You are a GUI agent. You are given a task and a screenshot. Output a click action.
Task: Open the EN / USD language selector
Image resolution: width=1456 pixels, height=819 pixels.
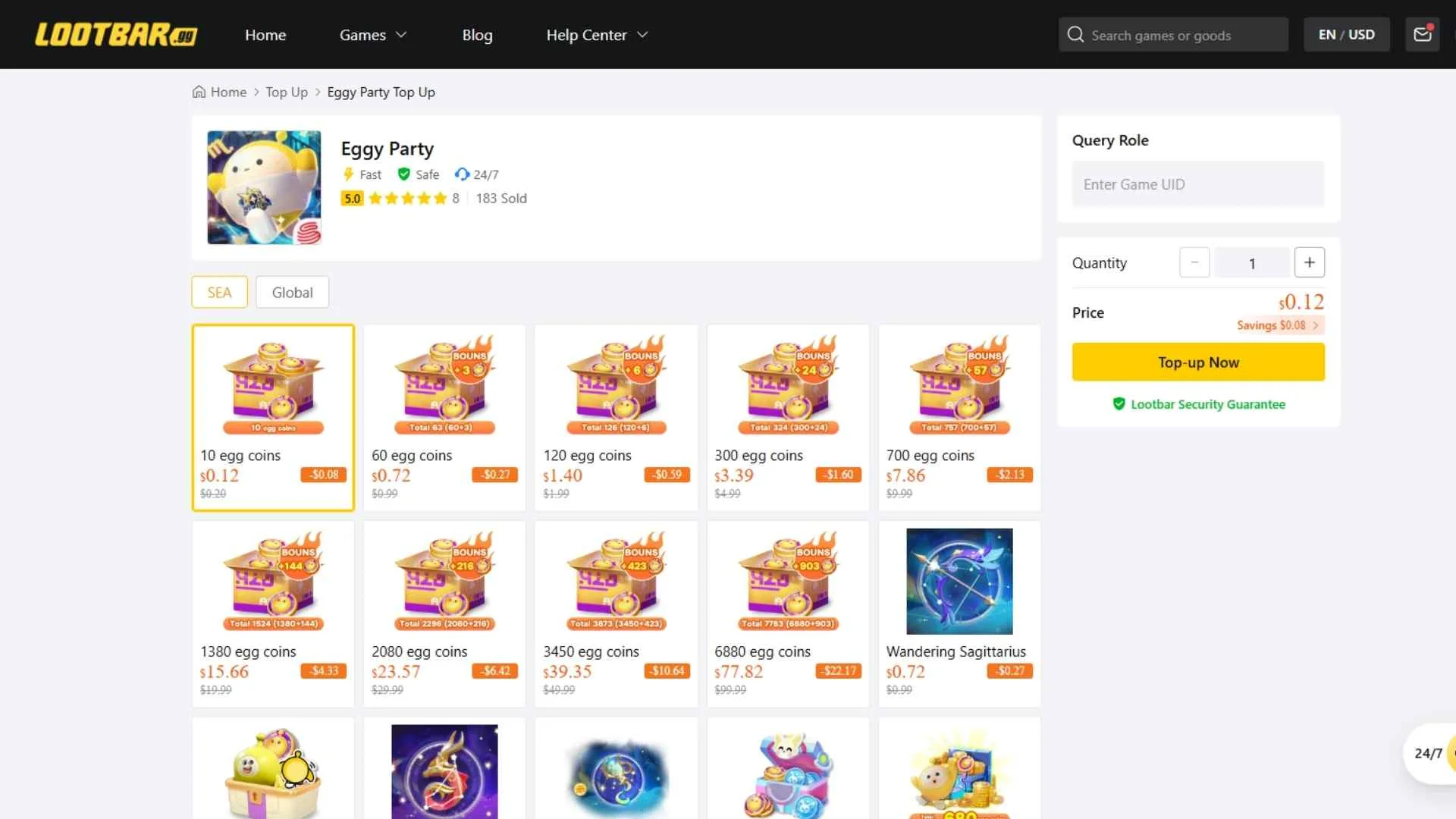[1346, 34]
